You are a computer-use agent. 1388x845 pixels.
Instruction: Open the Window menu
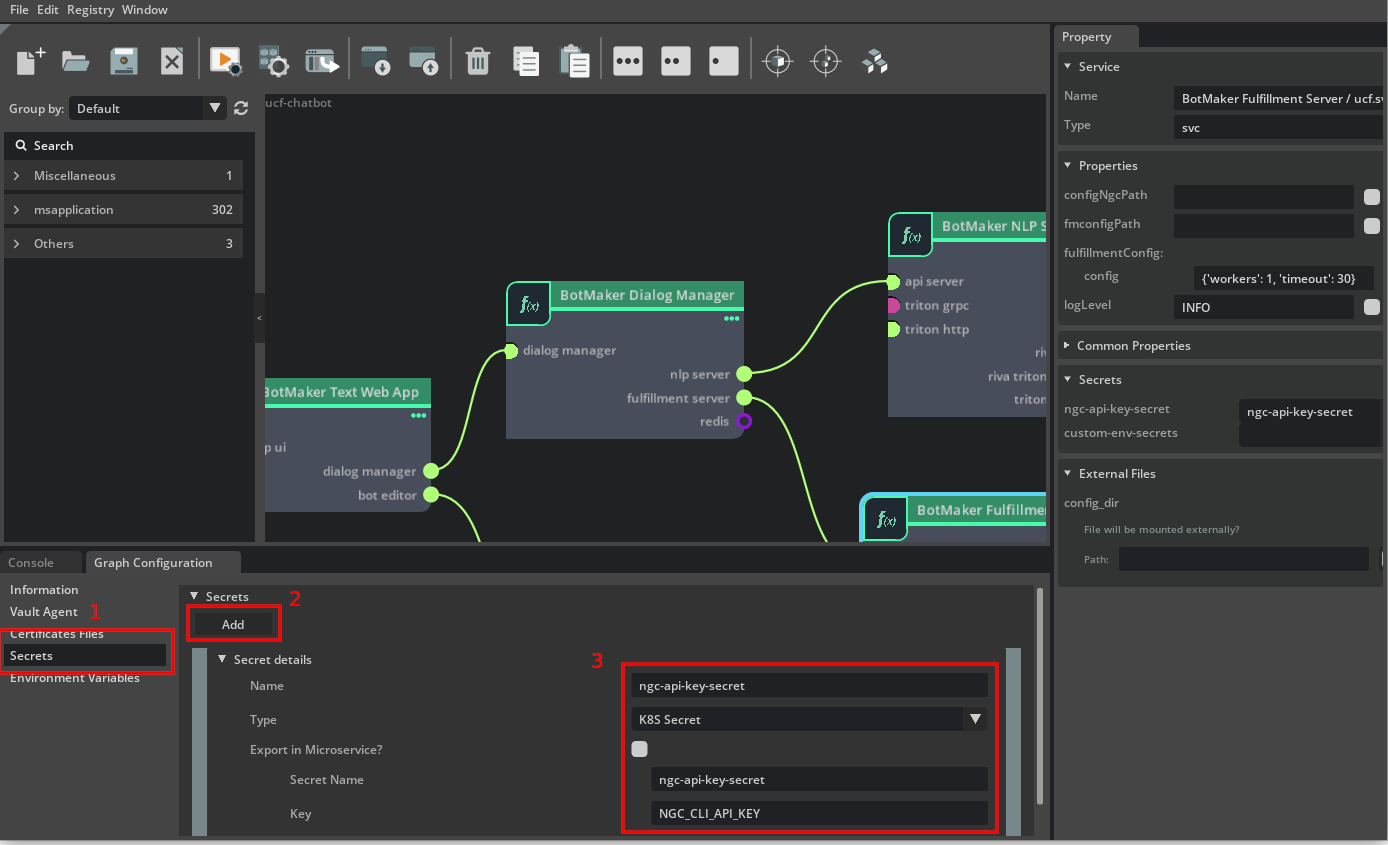click(x=145, y=10)
